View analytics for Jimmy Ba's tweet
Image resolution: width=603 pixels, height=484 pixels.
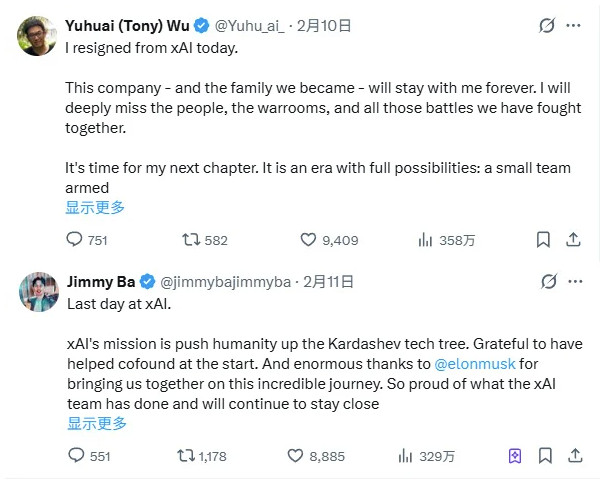[406, 456]
